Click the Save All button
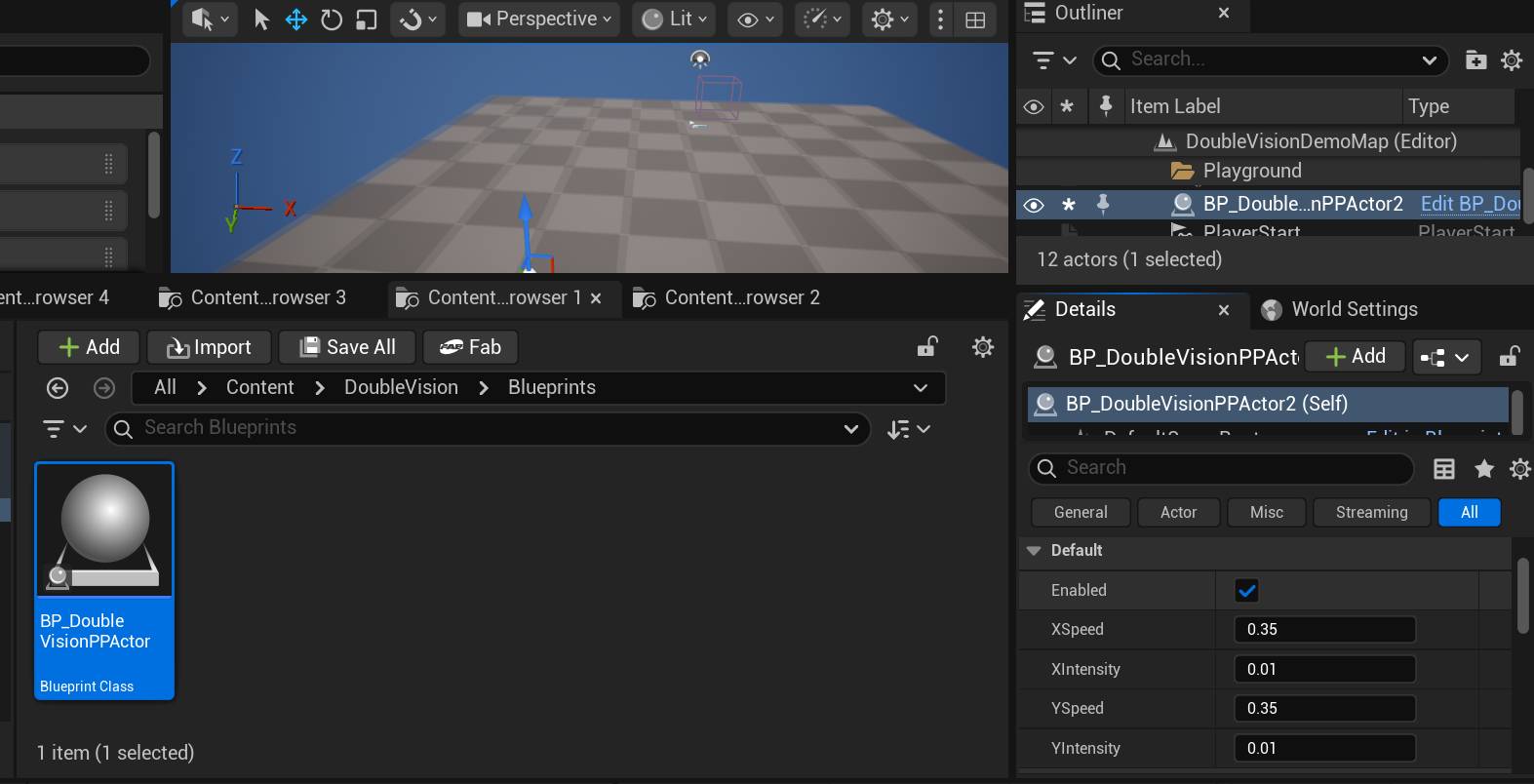 pos(348,347)
